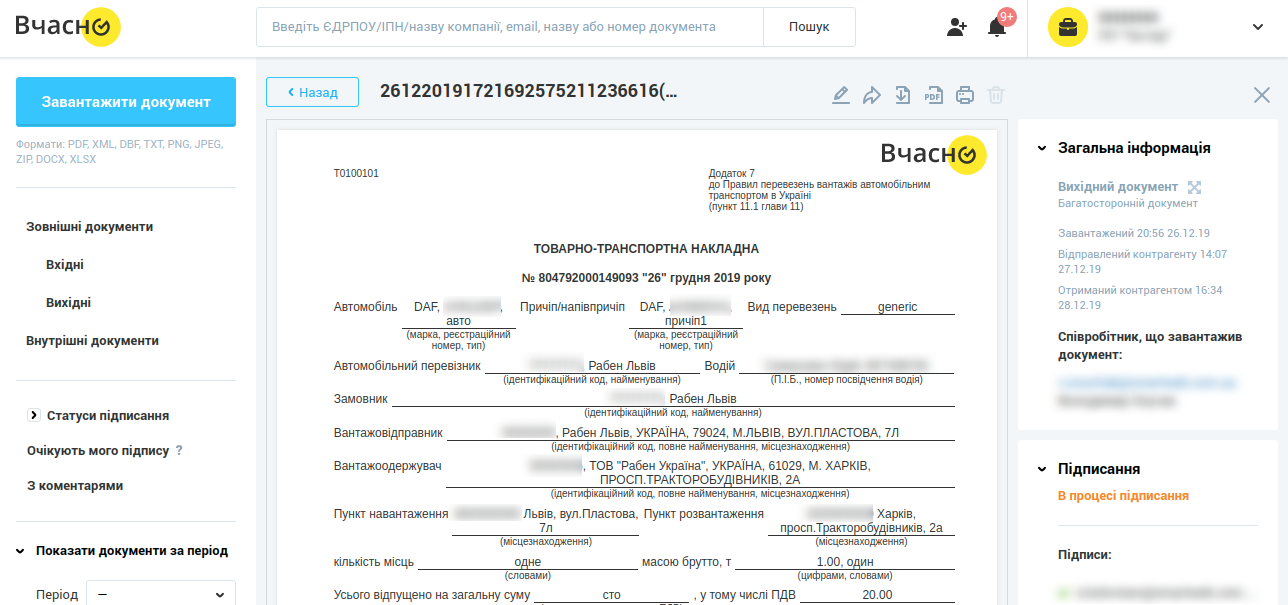Click the Назад back button
Screen dimensions: 1288x605
[x=312, y=92]
